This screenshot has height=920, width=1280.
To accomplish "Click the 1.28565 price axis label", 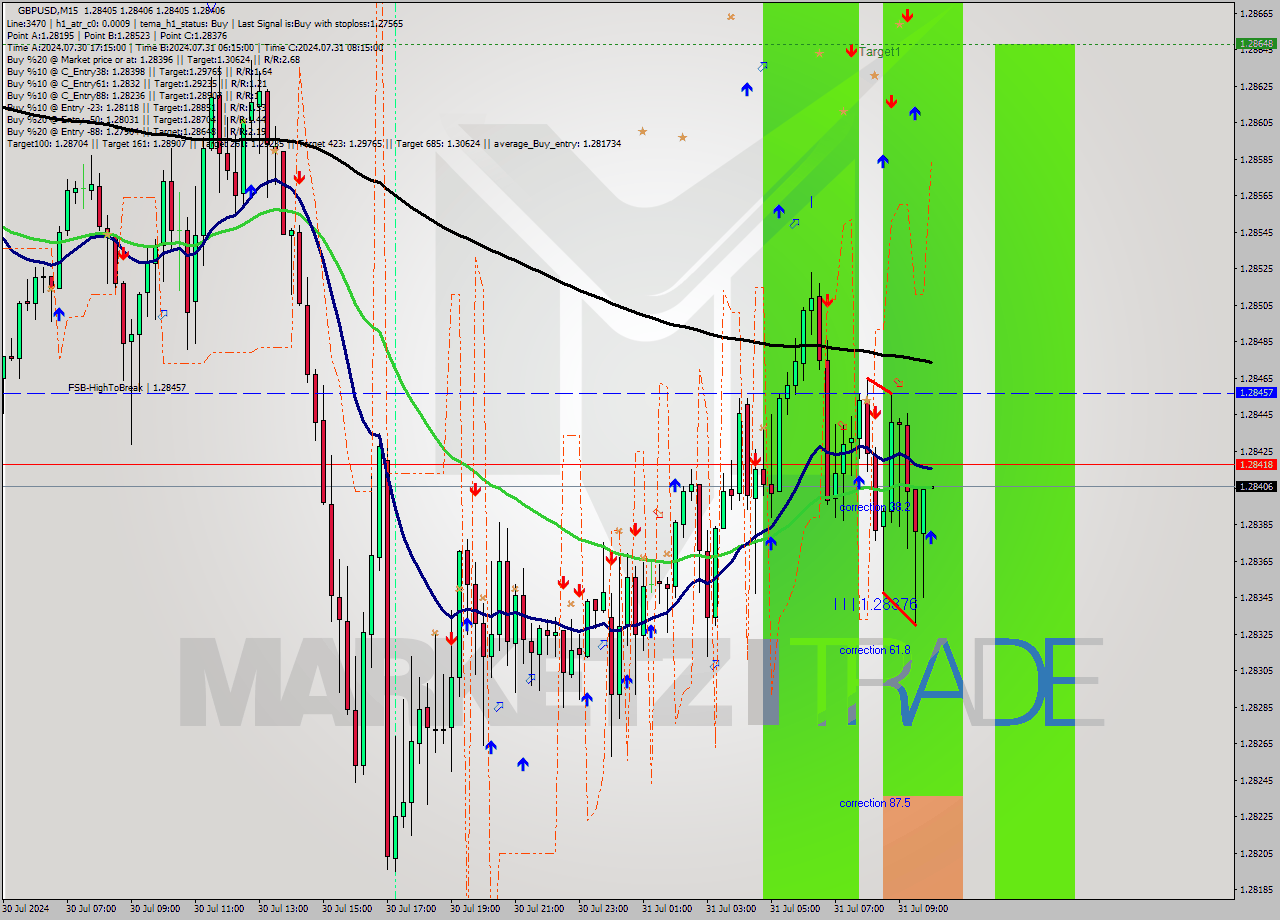I will [x=1256, y=195].
